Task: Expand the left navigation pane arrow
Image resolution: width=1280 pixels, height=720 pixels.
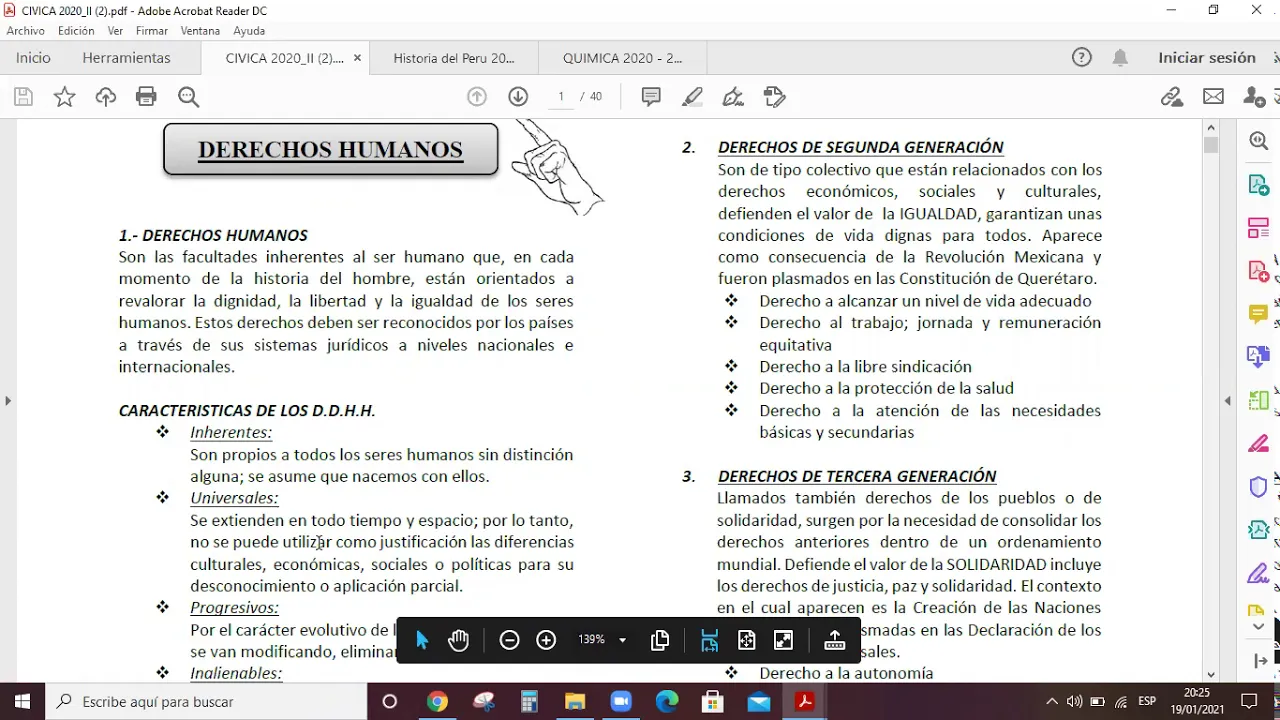Action: (x=8, y=401)
